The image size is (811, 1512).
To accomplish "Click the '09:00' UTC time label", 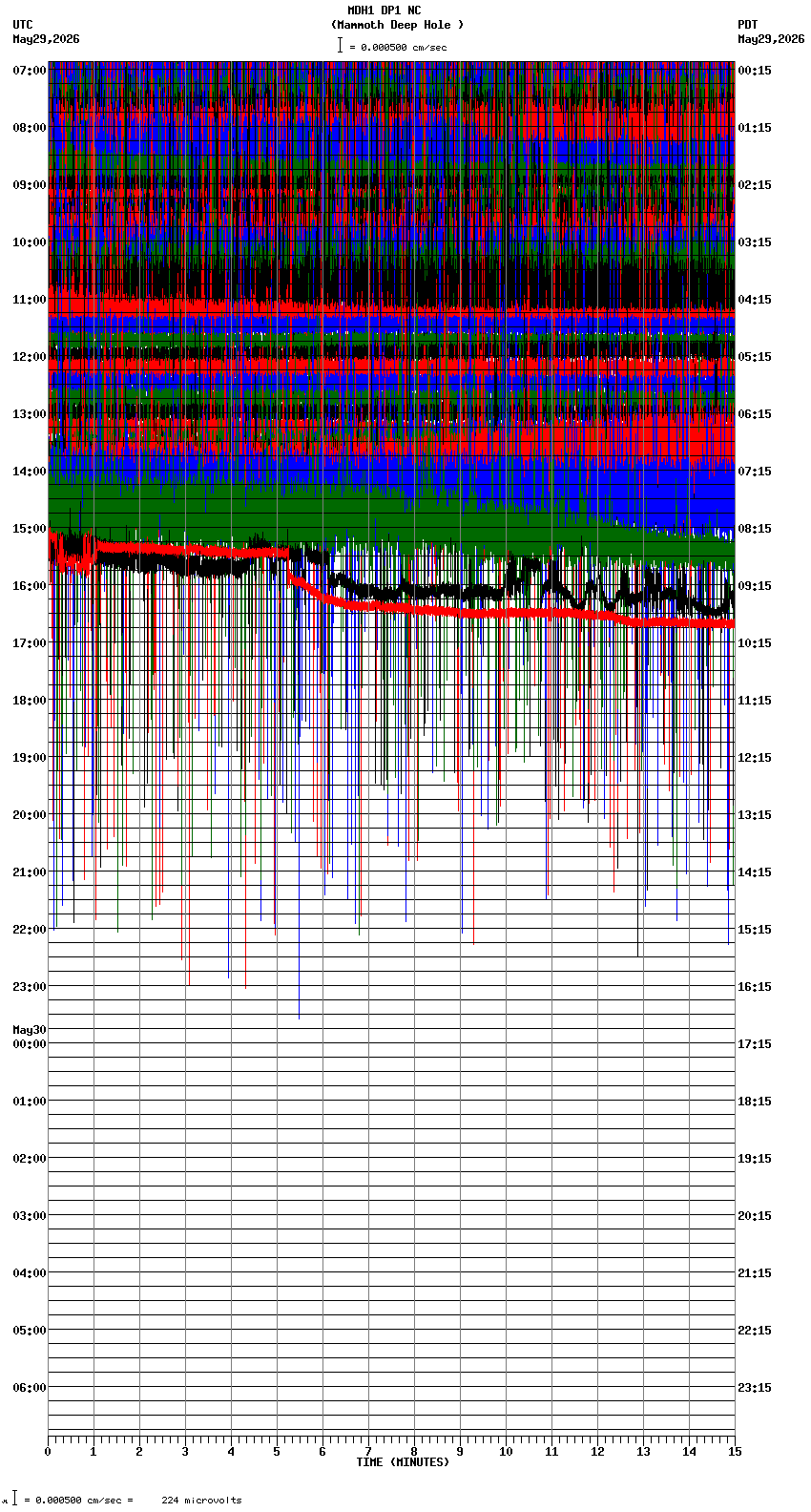I will [30, 185].
